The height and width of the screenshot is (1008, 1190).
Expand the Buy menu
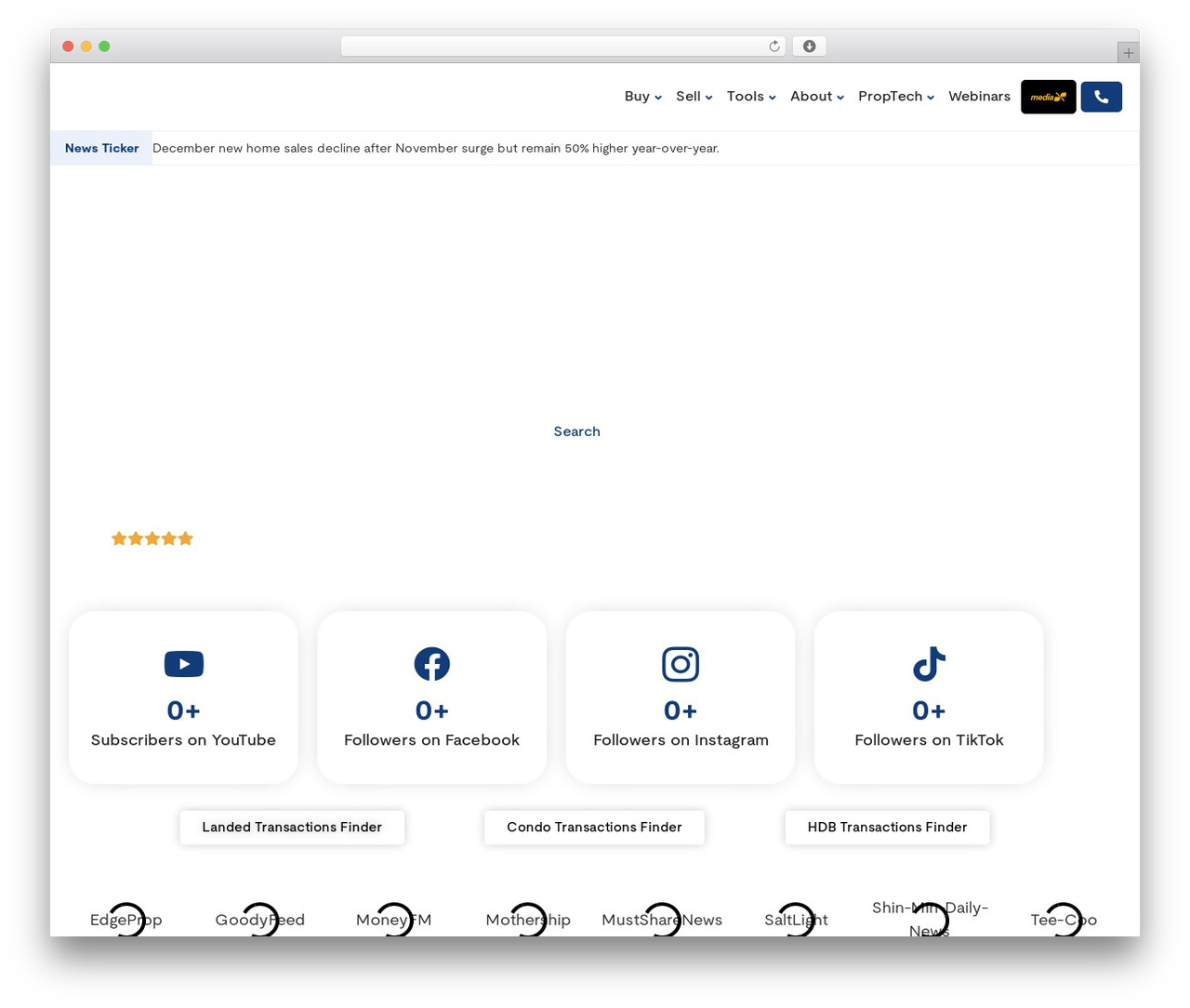pos(643,97)
